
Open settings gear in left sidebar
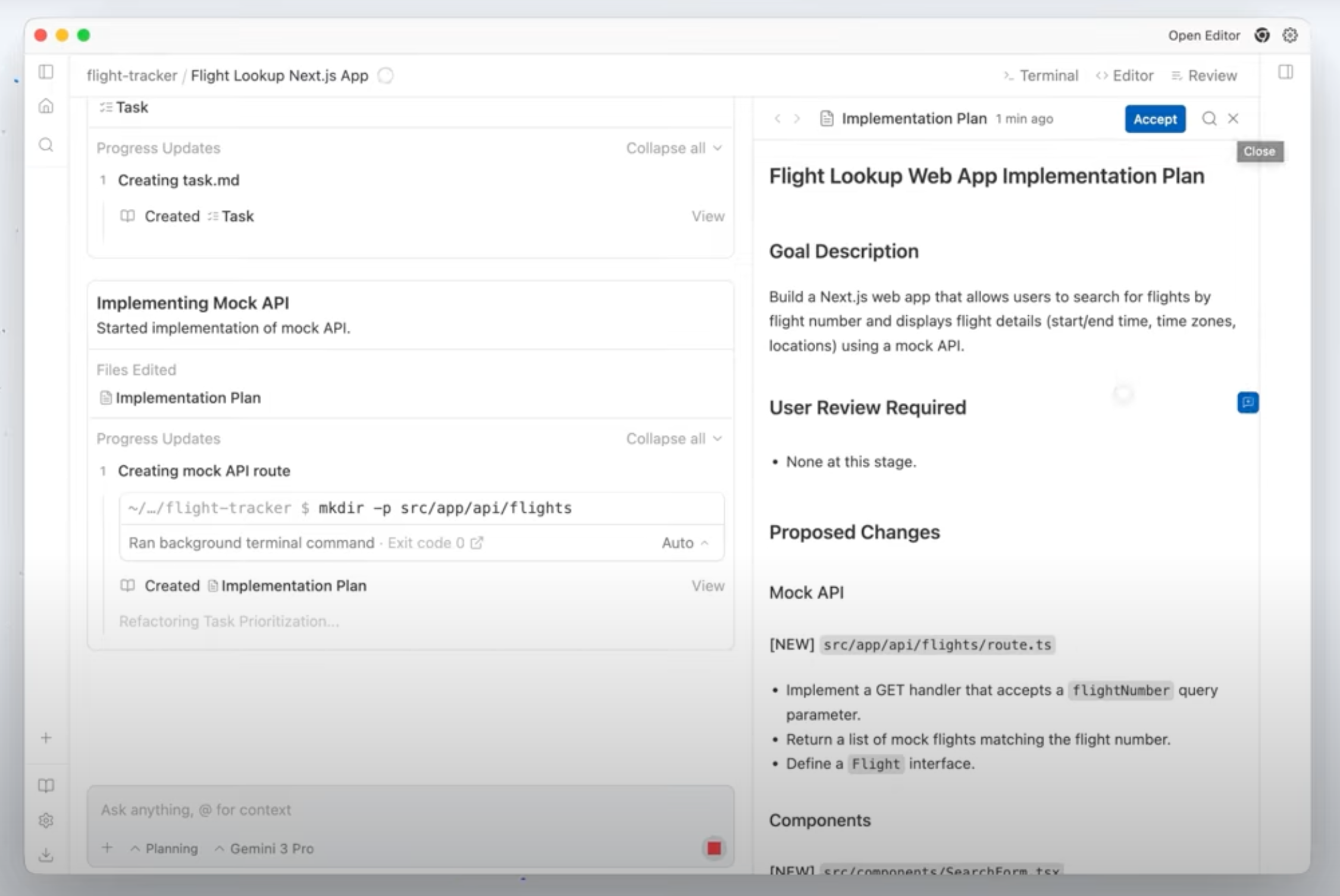point(46,820)
